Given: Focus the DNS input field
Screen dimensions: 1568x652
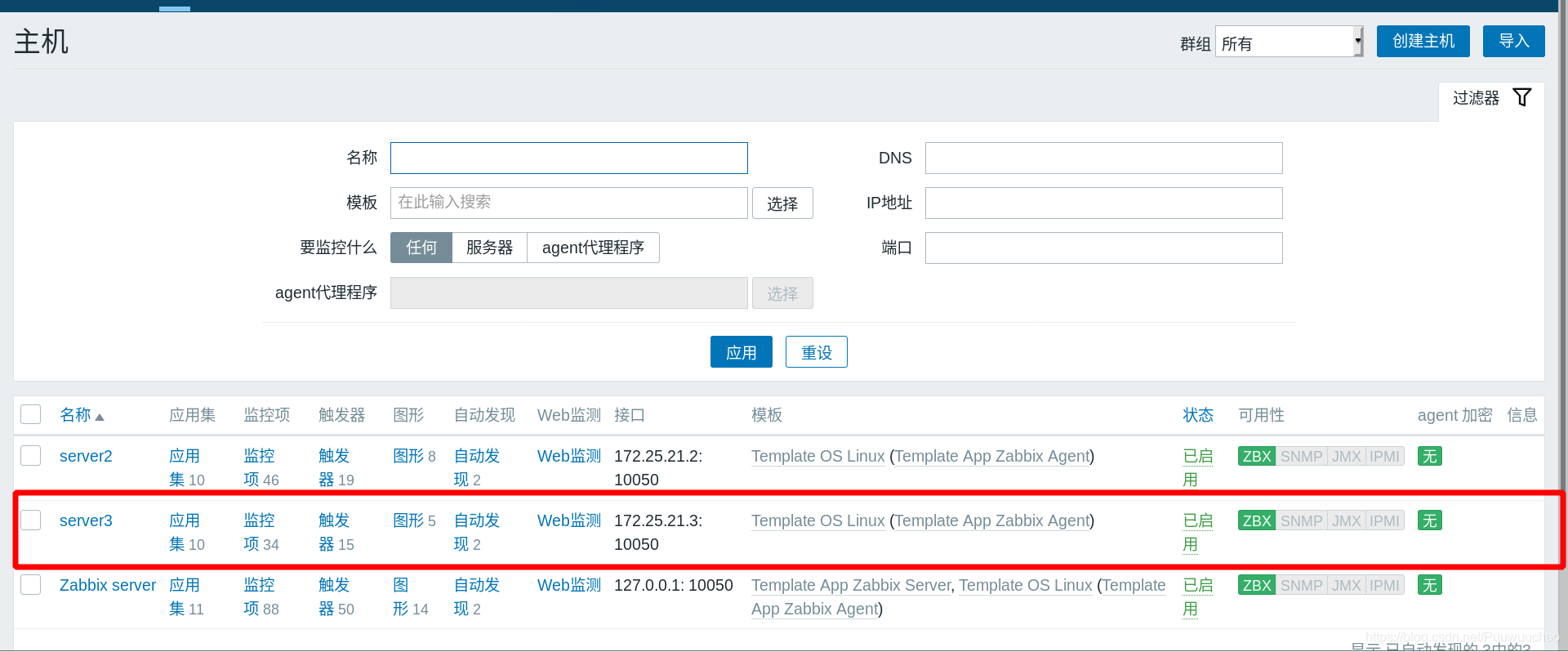Looking at the screenshot, I should [x=1103, y=159].
